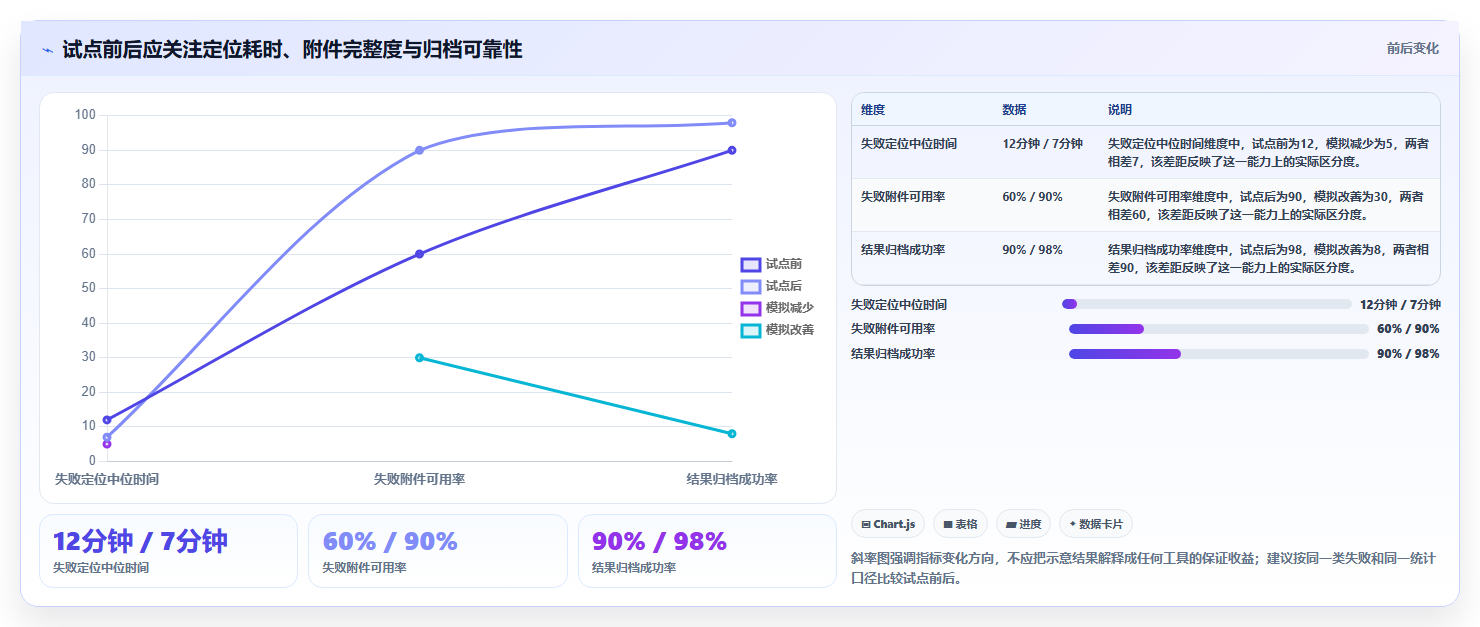The image size is (1480, 627).
Task: Select 模拟改善 data point at value 8
Action: click(x=732, y=434)
